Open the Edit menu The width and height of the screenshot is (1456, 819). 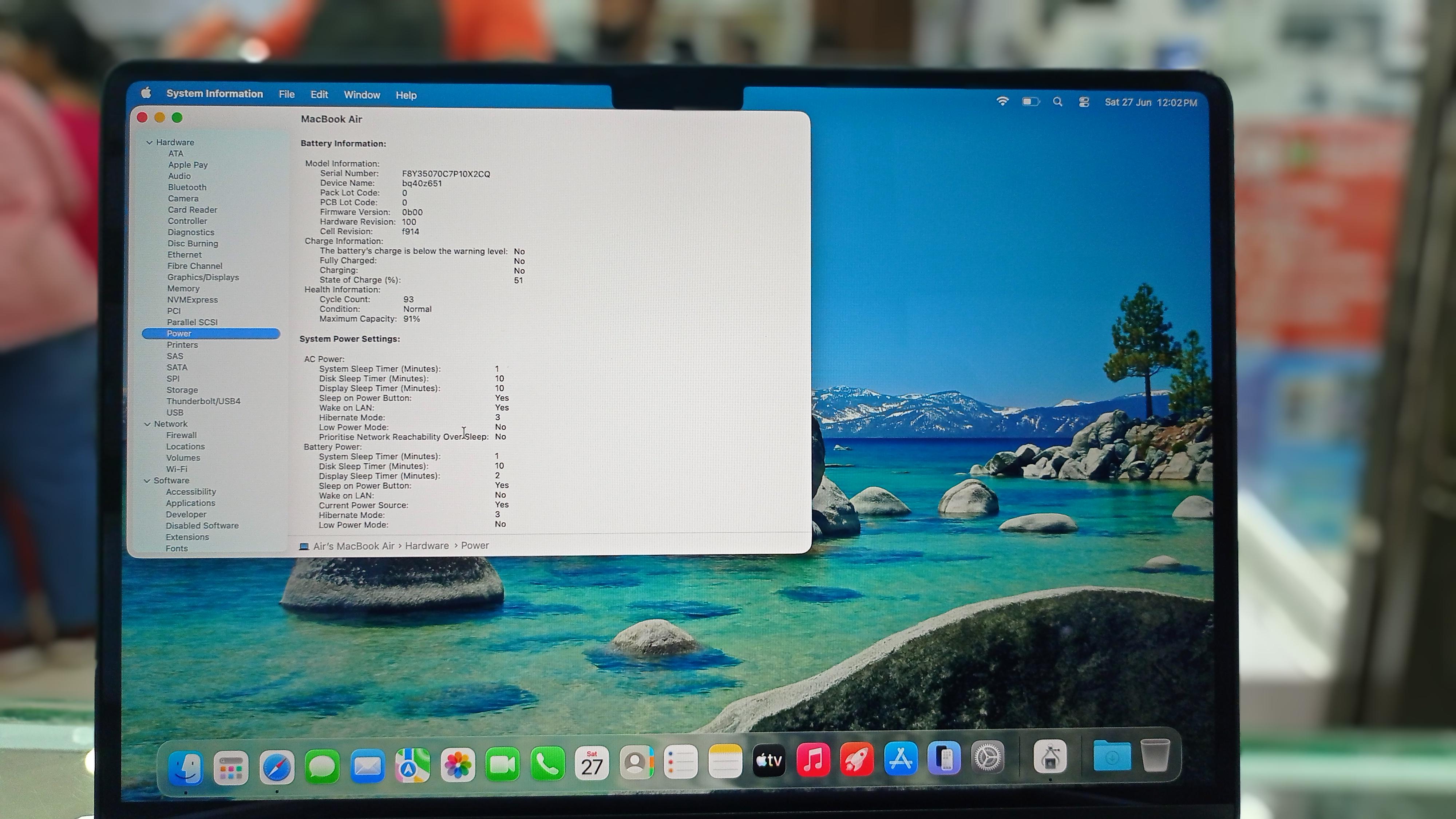319,94
